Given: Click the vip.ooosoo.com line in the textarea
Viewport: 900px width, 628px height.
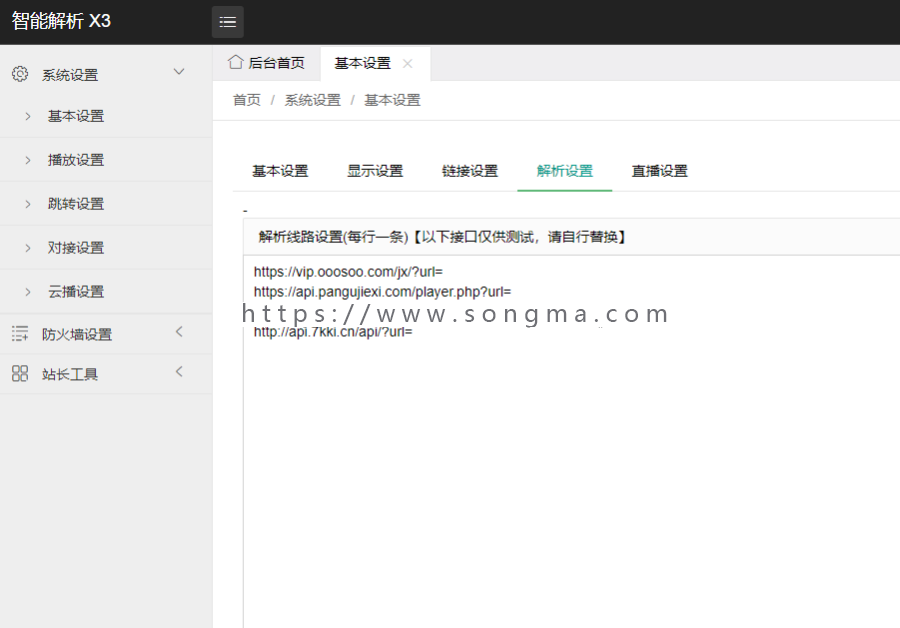Looking at the screenshot, I should (x=348, y=272).
